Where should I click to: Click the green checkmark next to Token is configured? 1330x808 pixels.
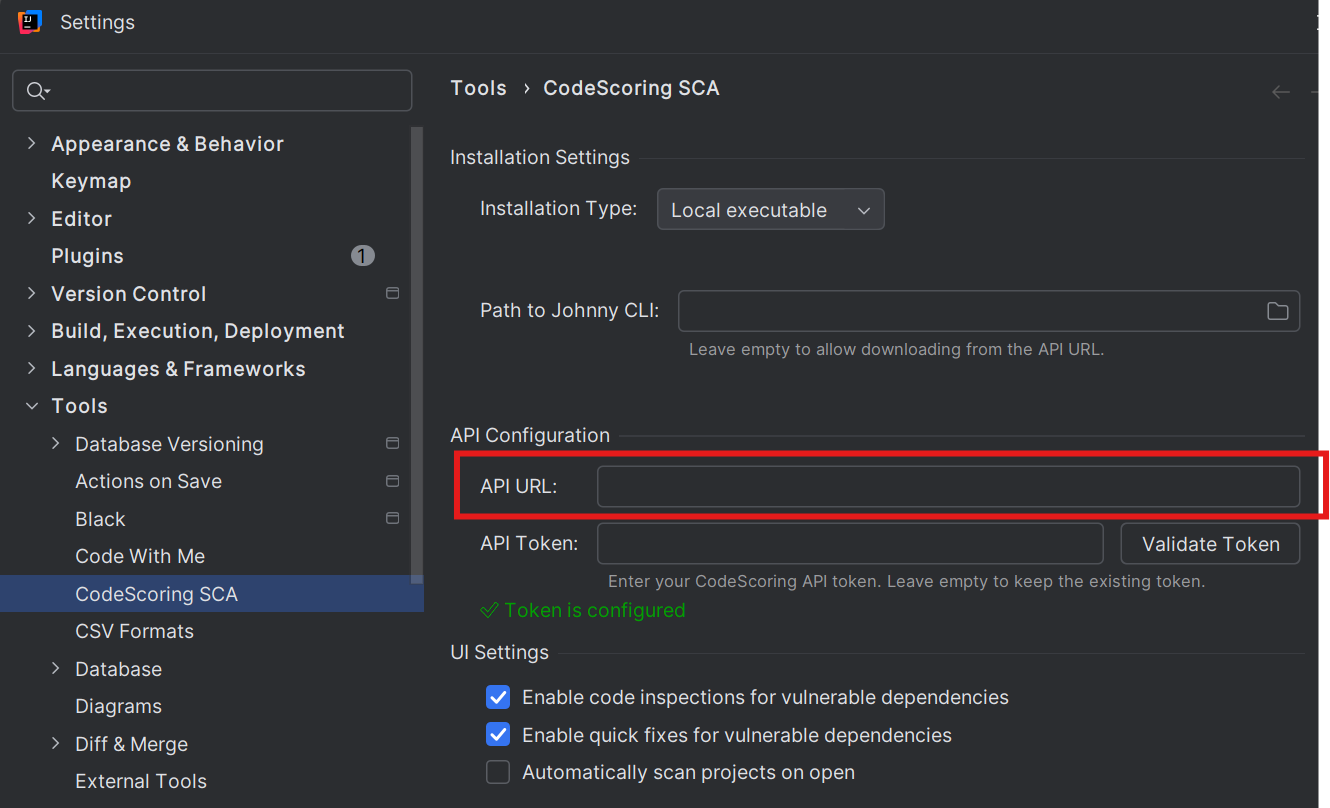point(489,610)
